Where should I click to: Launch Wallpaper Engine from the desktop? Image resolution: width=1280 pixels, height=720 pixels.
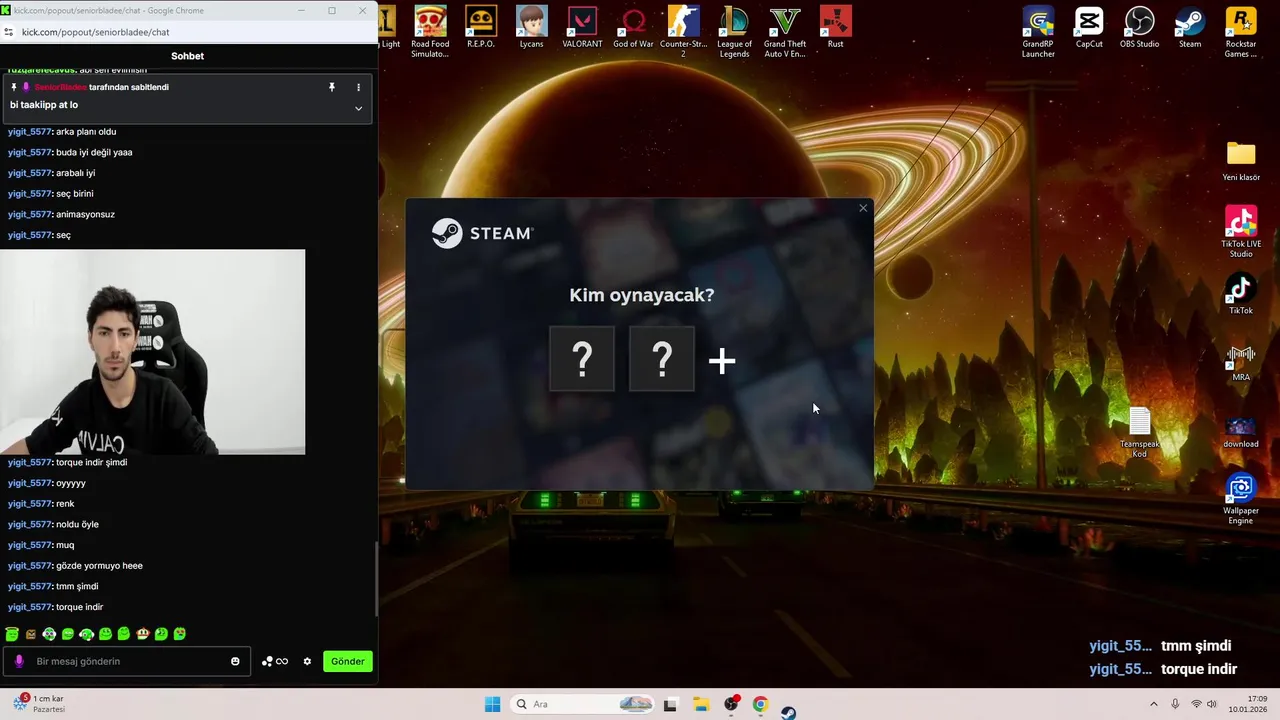pos(1241,498)
